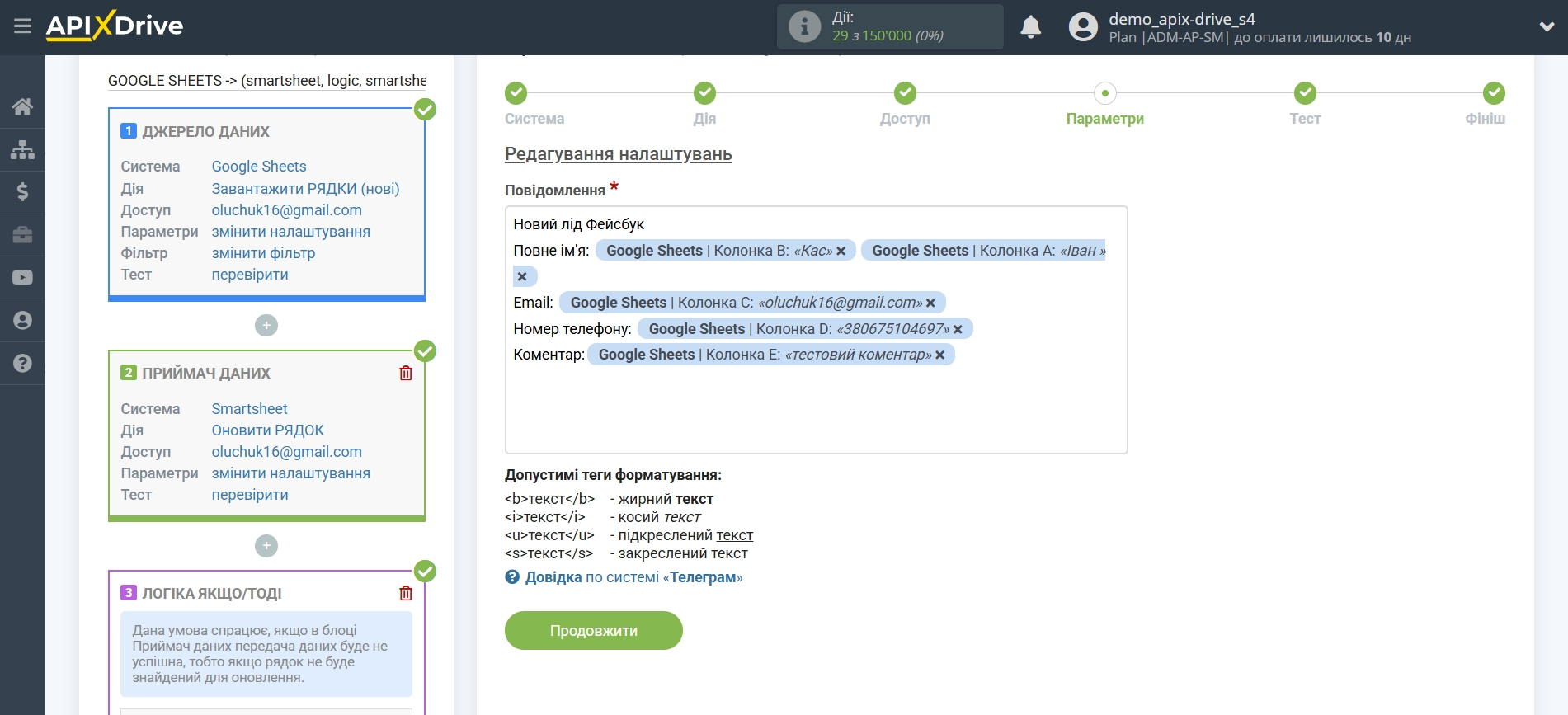Open the billing dollar icon
1568x715 pixels.
[x=22, y=192]
